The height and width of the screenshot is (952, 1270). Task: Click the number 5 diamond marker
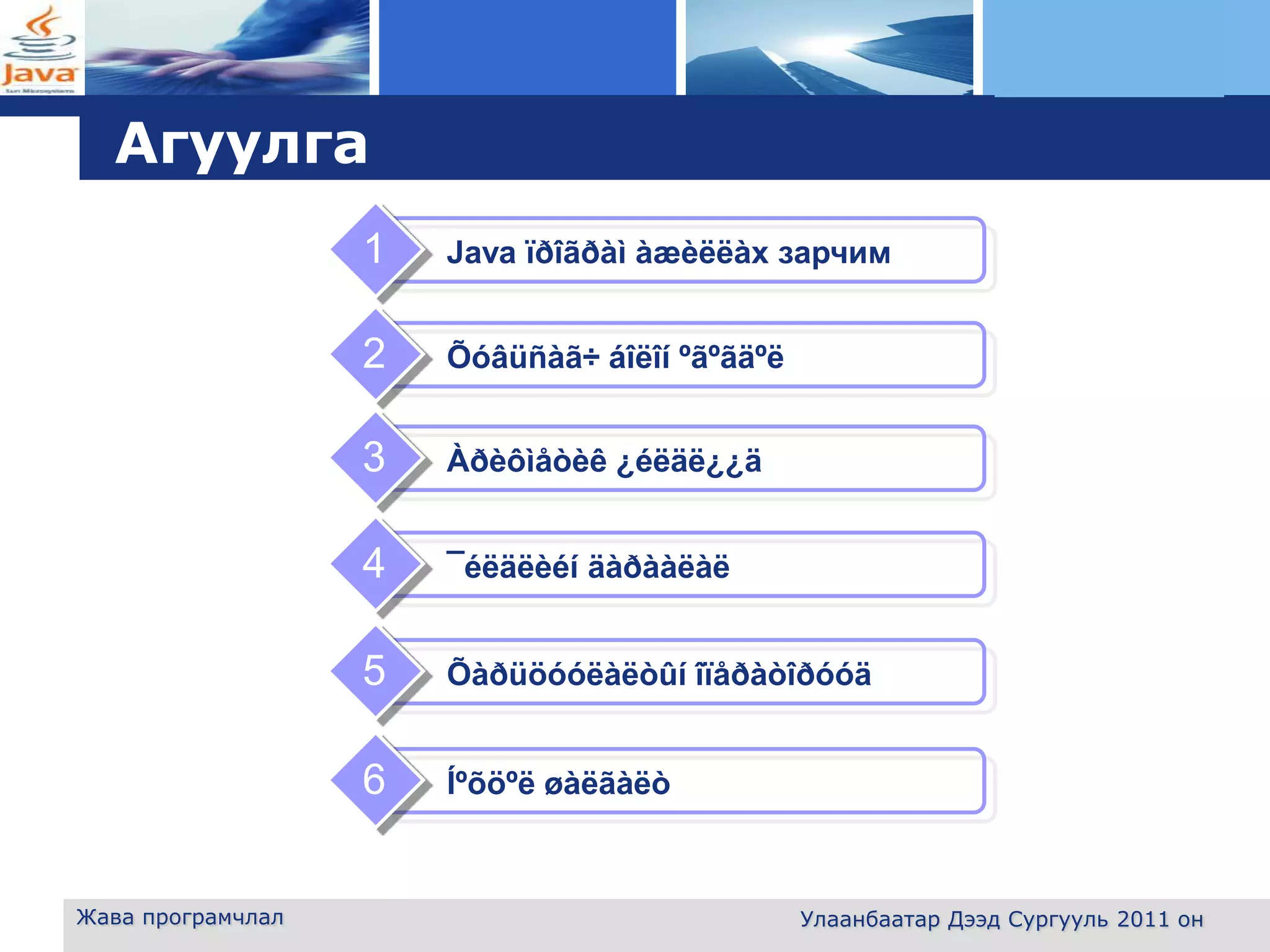click(x=375, y=671)
